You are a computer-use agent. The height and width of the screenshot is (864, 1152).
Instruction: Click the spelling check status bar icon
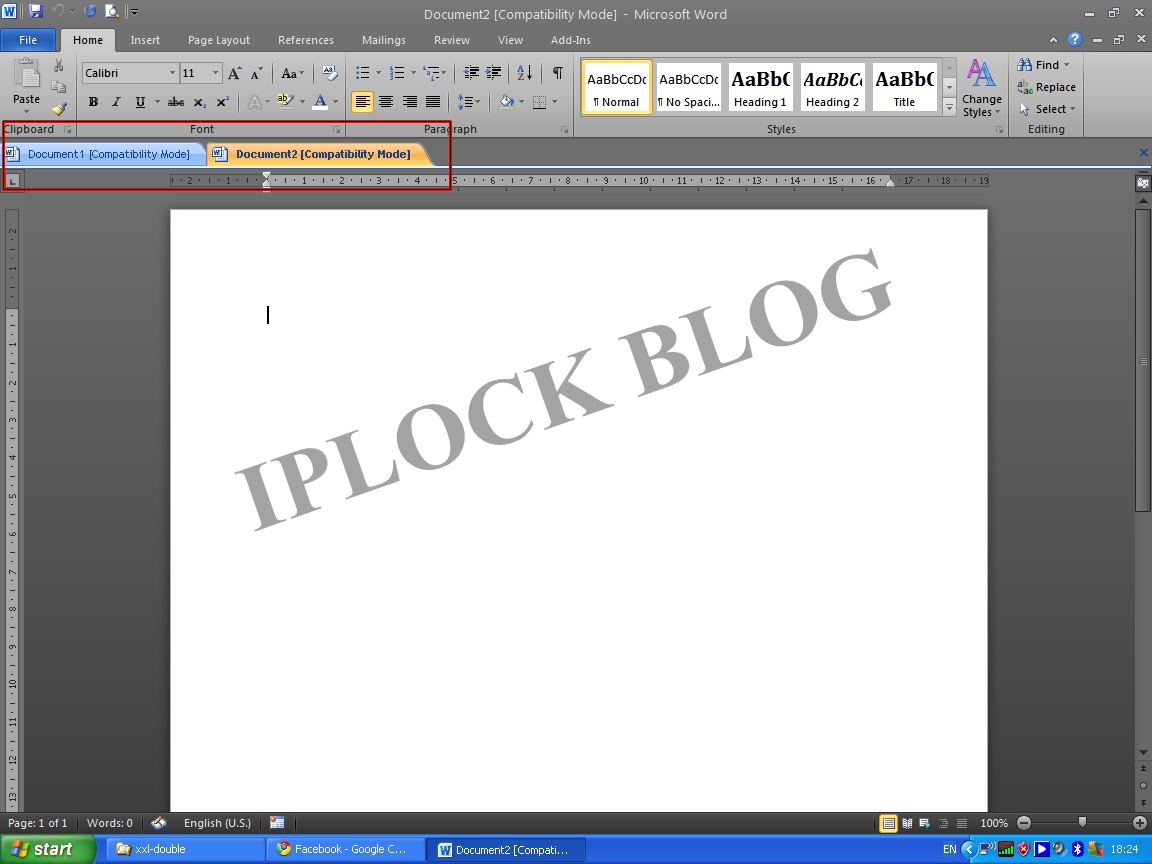[159, 823]
